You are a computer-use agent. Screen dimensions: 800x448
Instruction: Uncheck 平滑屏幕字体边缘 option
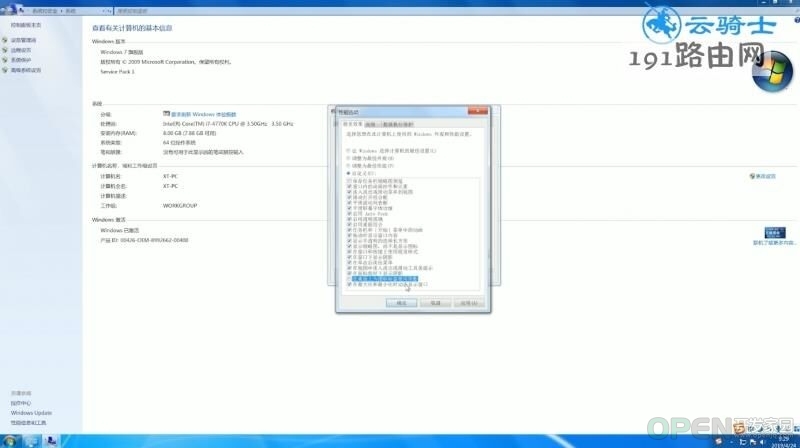pyautogui.click(x=349, y=208)
